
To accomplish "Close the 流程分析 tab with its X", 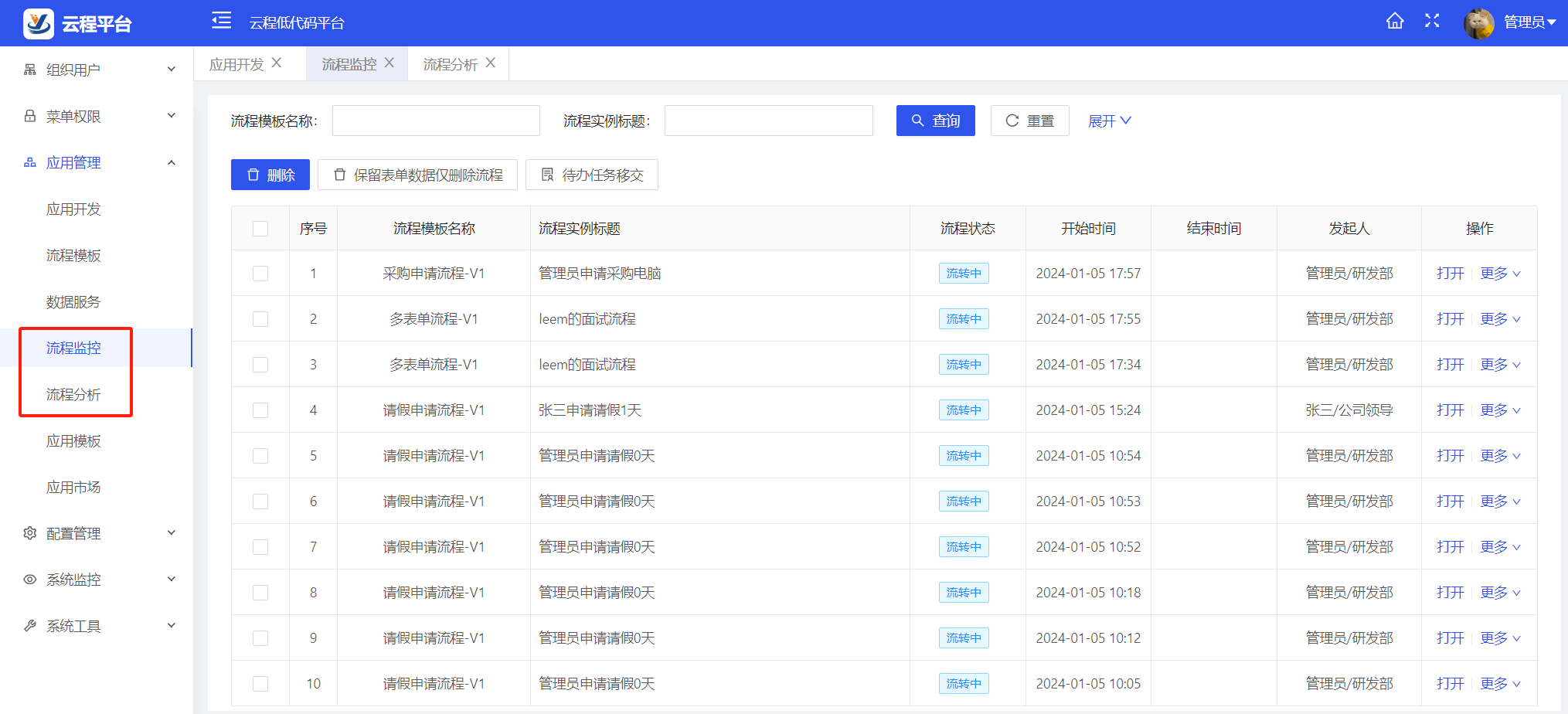I will 491,63.
